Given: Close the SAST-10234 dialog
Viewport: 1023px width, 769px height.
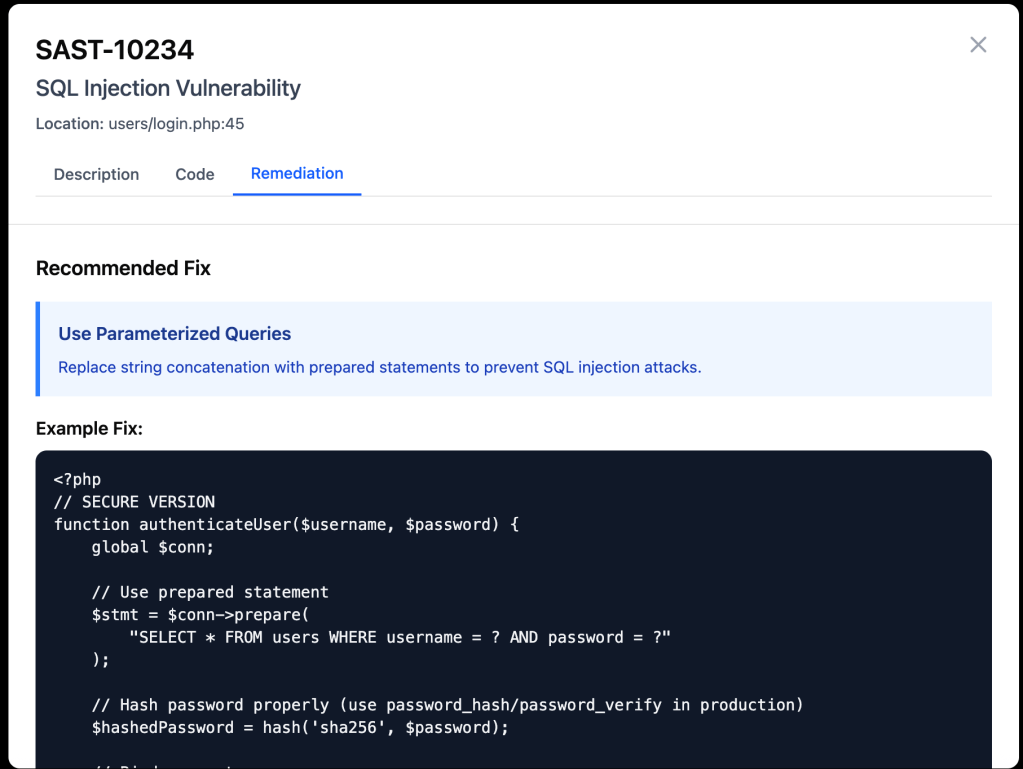Looking at the screenshot, I should 978,45.
